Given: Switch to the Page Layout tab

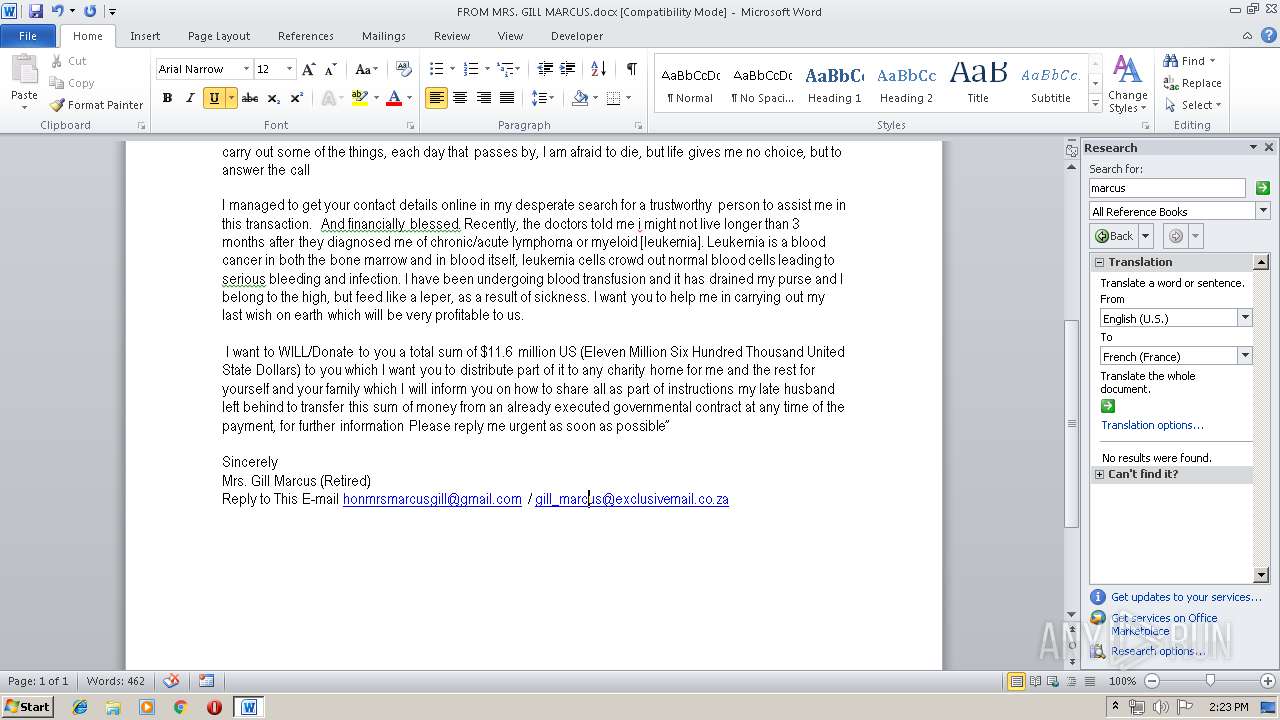Looking at the screenshot, I should [x=219, y=36].
